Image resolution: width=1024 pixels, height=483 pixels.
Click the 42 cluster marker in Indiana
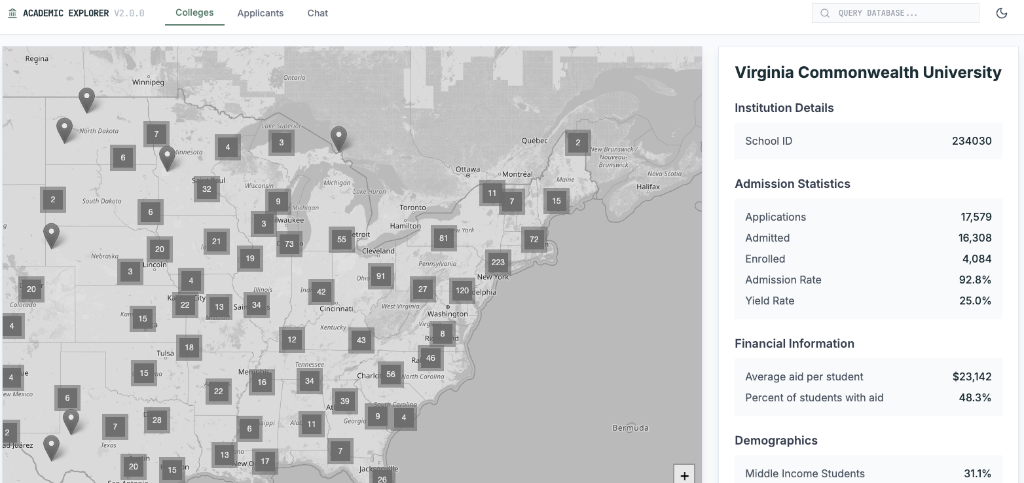(321, 292)
